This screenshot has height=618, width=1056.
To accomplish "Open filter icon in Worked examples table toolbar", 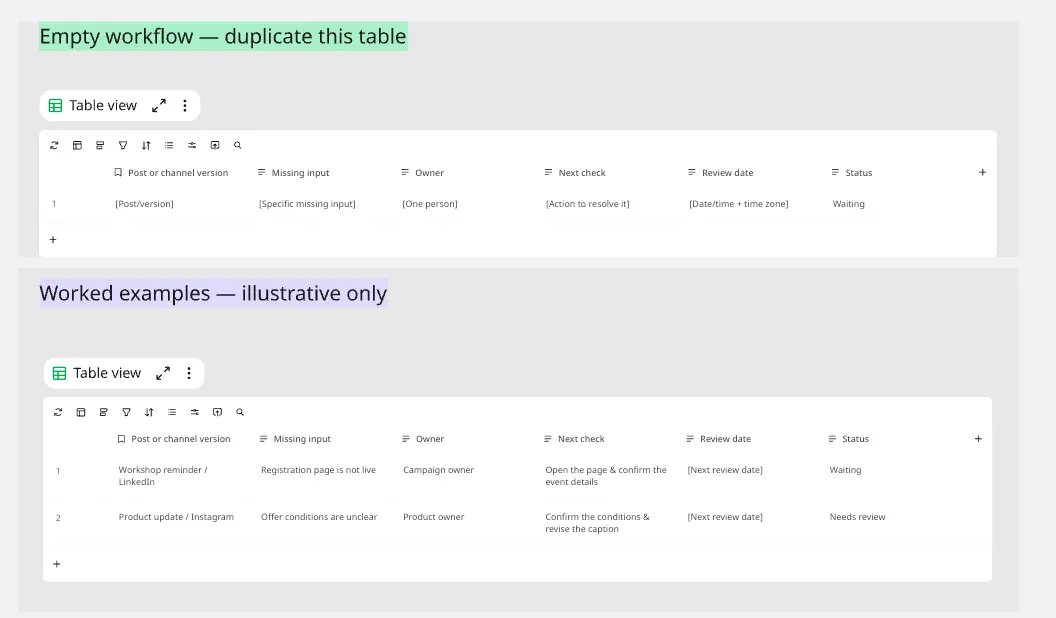I will [126, 412].
